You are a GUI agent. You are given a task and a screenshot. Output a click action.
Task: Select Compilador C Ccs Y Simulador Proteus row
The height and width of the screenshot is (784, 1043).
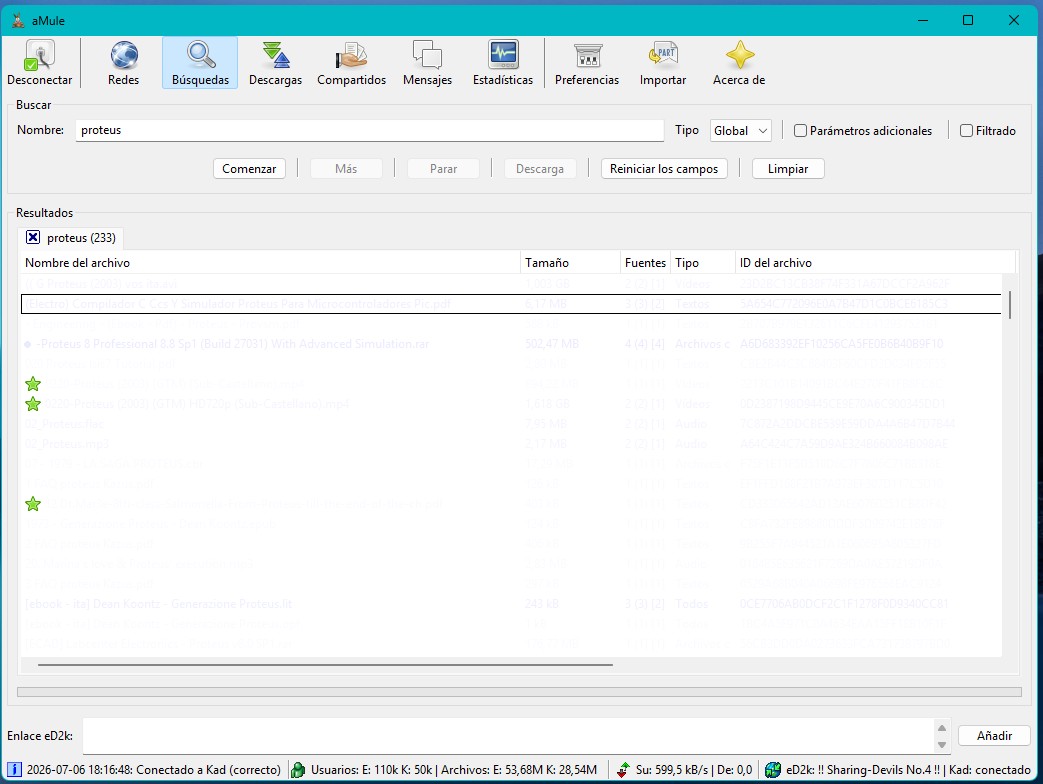pyautogui.click(x=511, y=304)
